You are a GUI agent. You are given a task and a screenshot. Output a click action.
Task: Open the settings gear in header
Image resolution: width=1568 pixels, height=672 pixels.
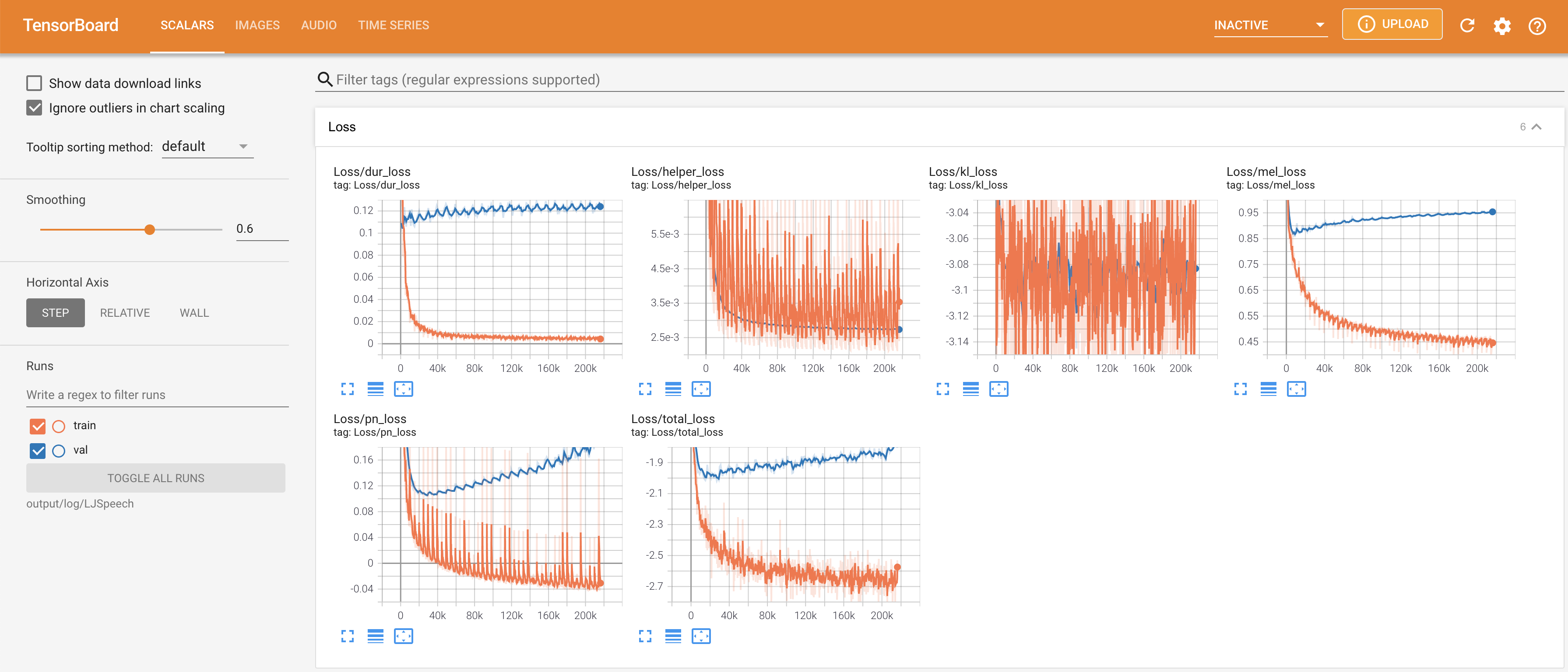click(1501, 25)
